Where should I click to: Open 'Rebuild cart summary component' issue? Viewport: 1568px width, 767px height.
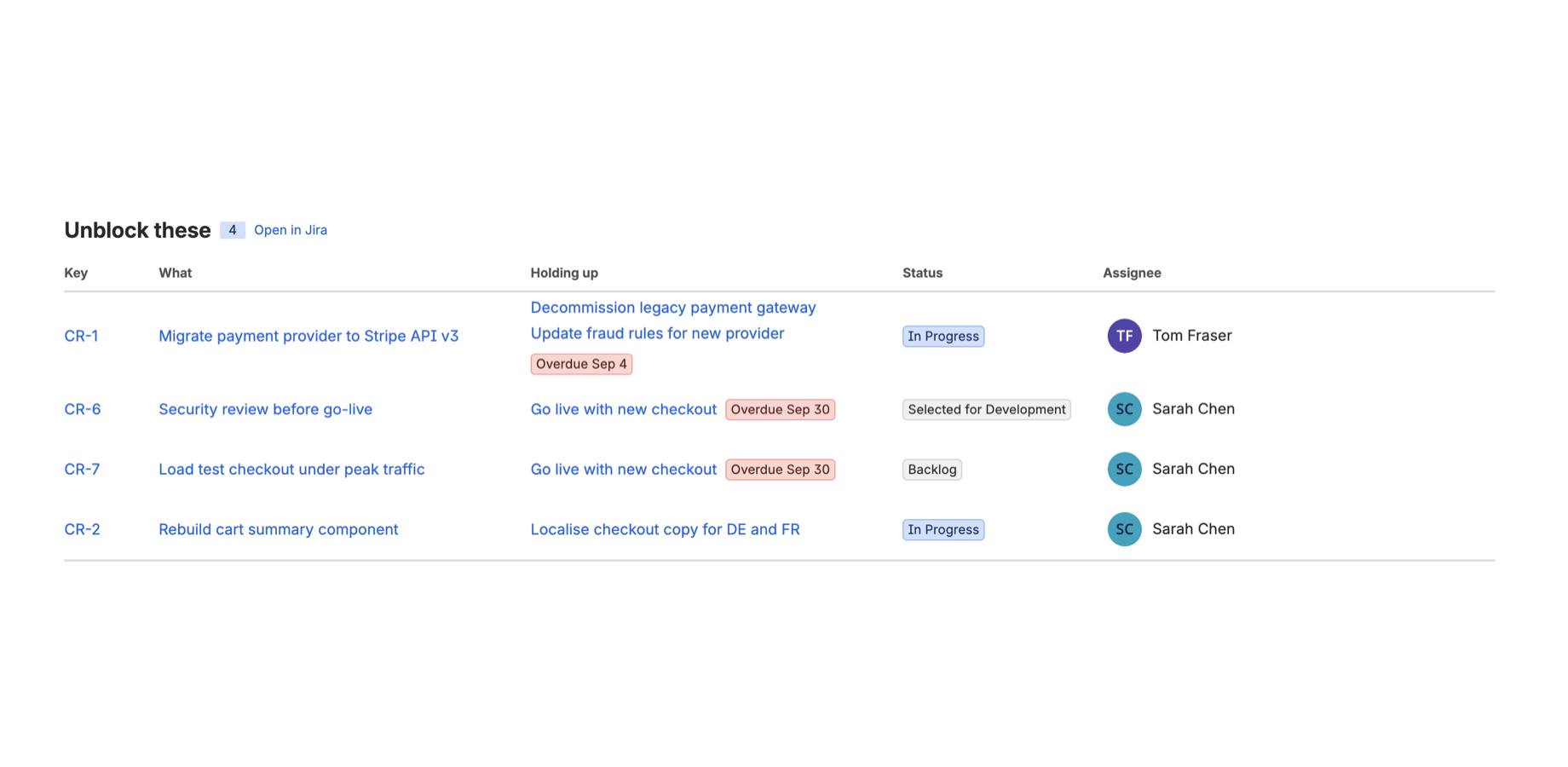[x=278, y=529]
